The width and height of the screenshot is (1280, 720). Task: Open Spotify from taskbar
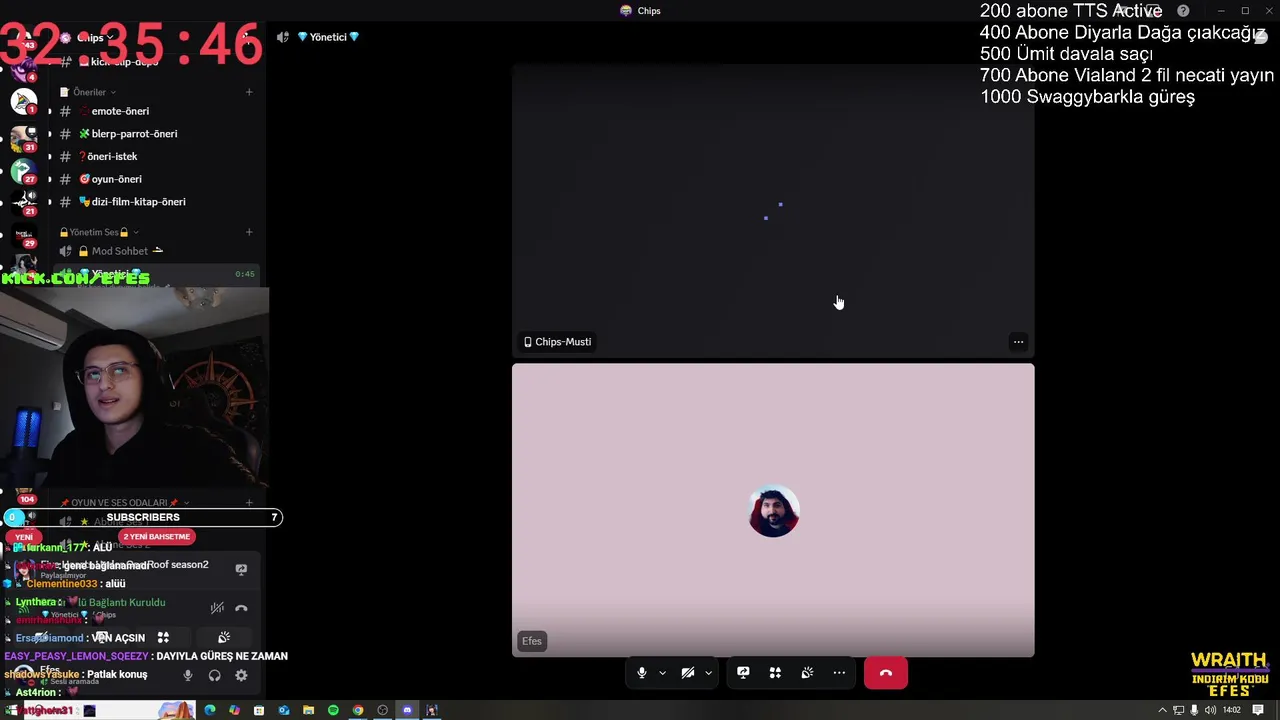coord(333,711)
